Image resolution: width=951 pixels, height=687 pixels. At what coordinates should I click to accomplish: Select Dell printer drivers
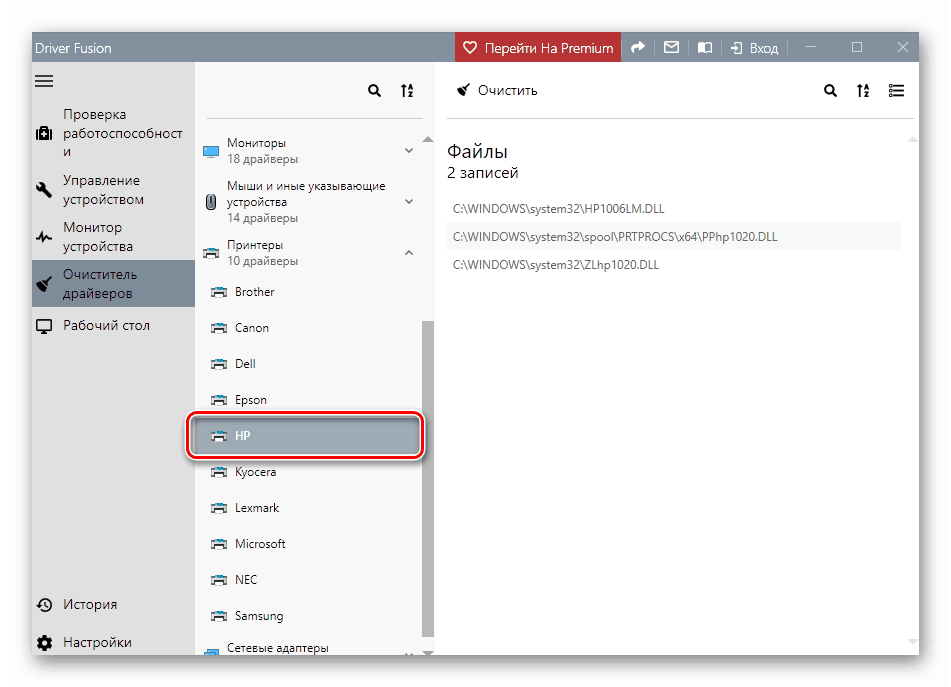click(309, 364)
